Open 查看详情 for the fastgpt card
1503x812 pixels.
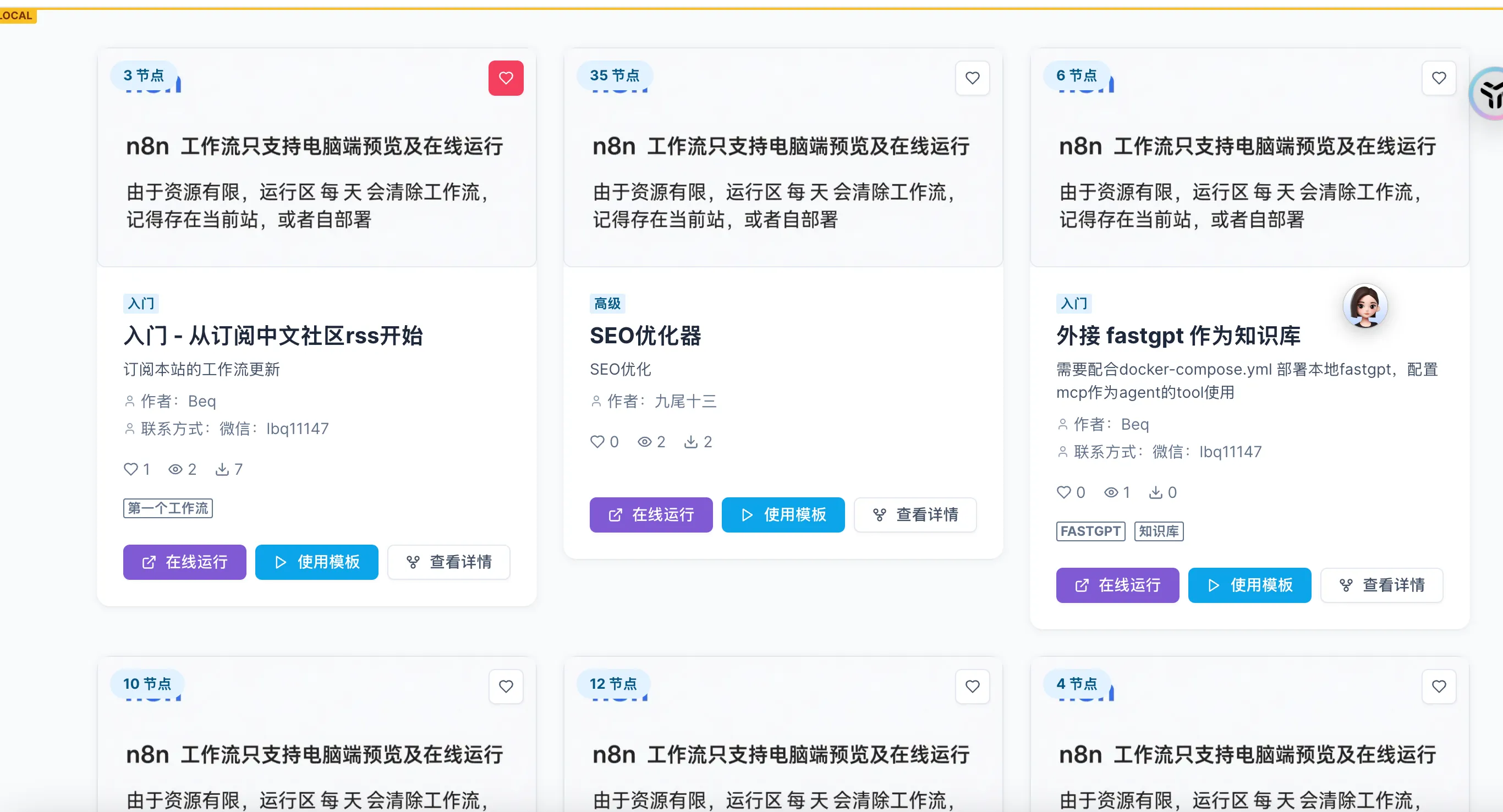coord(1381,585)
